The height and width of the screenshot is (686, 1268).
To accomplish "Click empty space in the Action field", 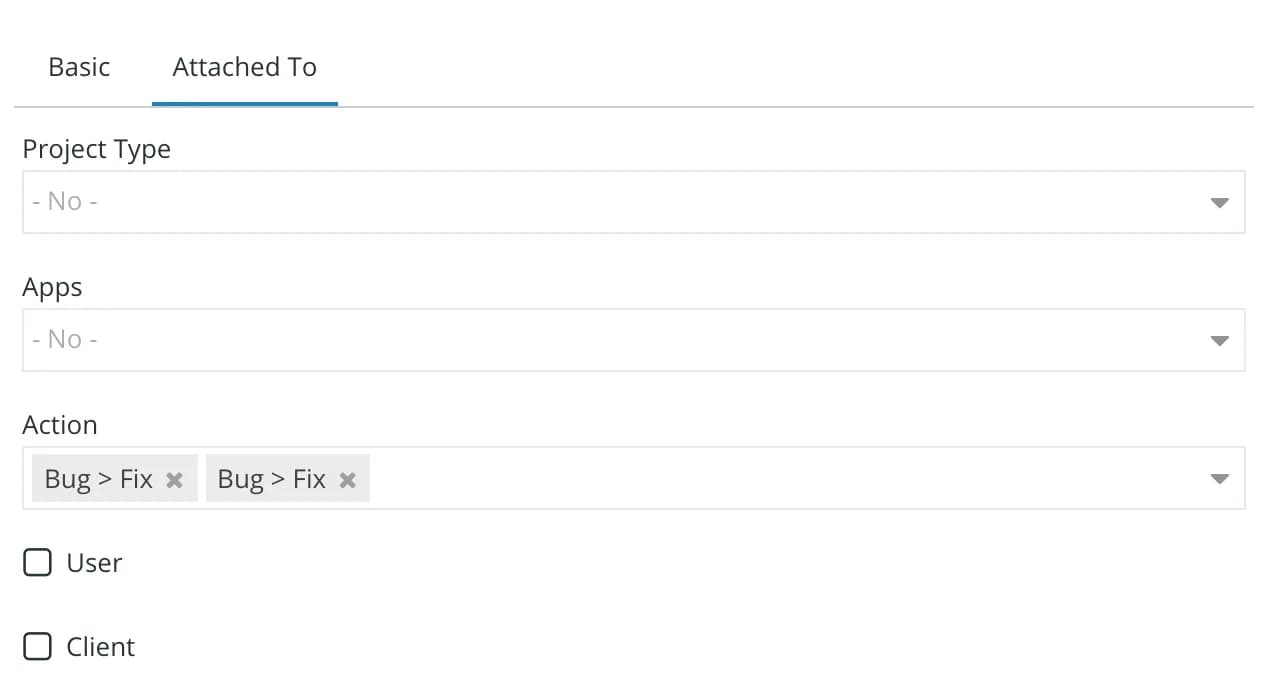I will point(780,478).
